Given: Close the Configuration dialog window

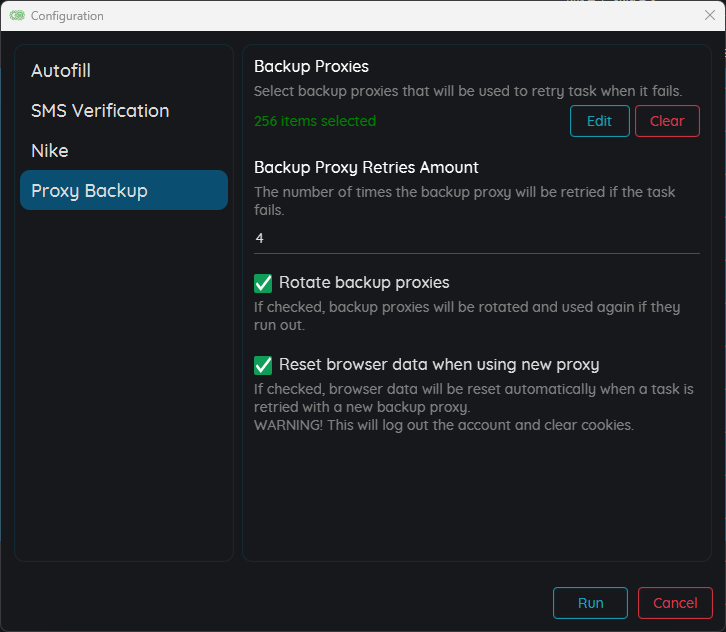Looking at the screenshot, I should point(709,15).
